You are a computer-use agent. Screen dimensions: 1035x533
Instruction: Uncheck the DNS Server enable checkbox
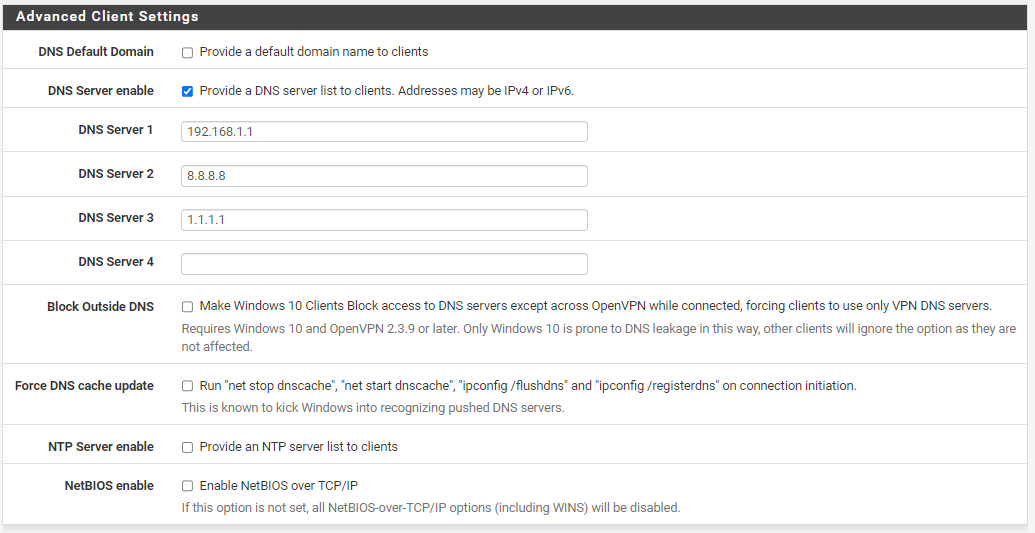click(x=187, y=91)
